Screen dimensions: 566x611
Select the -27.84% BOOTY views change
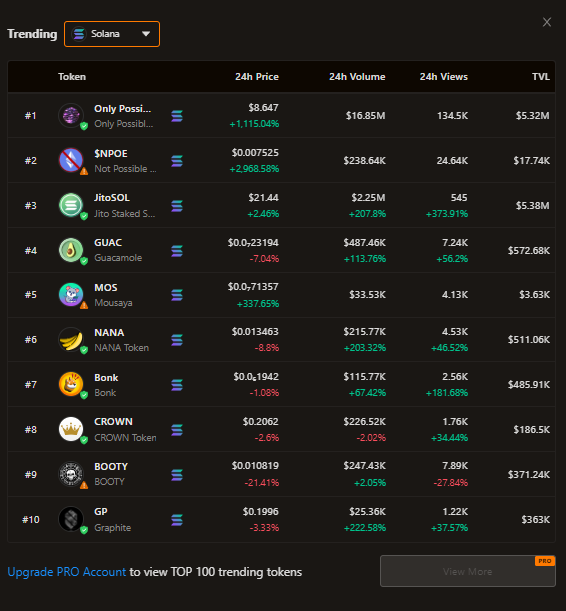(451, 483)
